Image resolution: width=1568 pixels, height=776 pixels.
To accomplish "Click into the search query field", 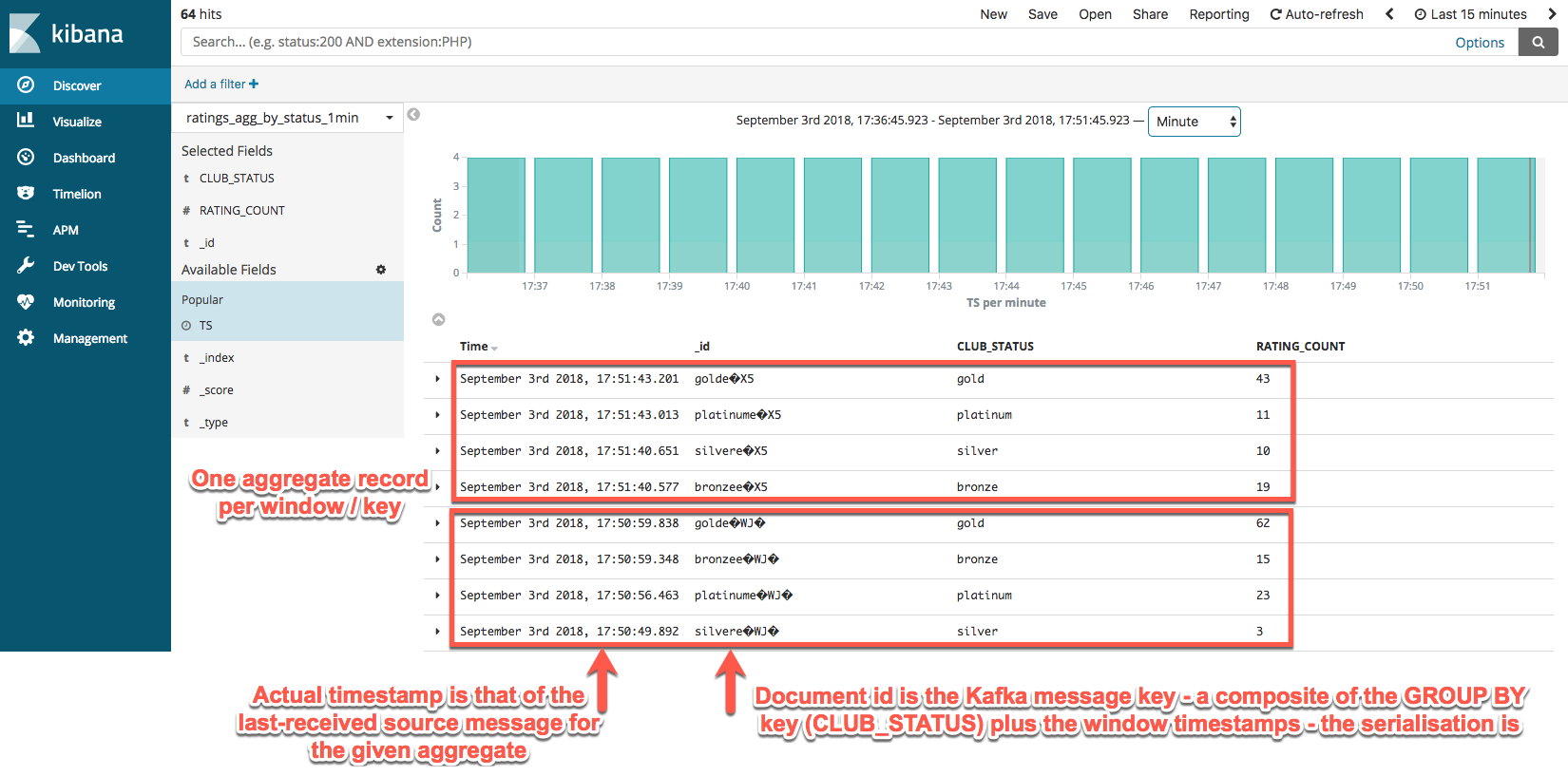I will point(808,42).
